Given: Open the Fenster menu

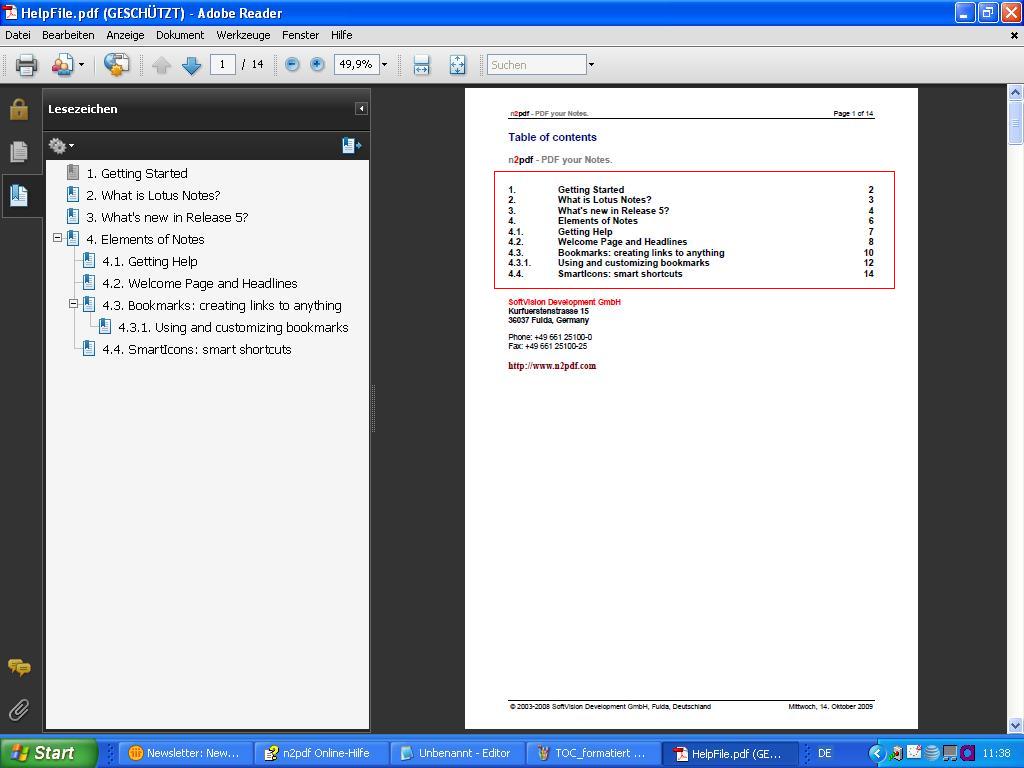Looking at the screenshot, I should coord(300,35).
